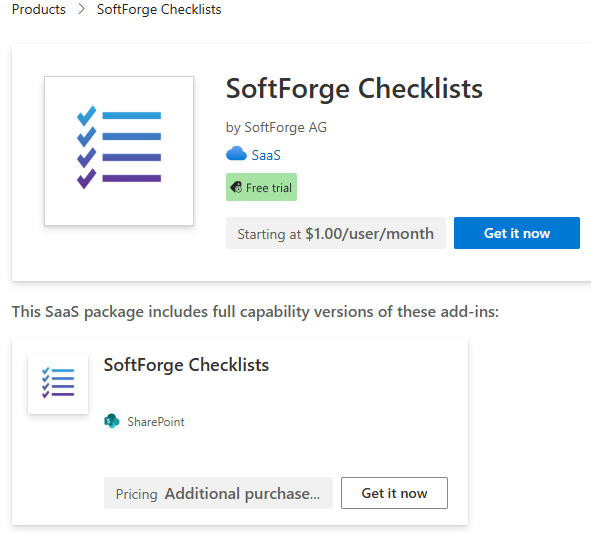591x534 pixels.
Task: Click SoftForge Checklists breadcrumb text
Action: point(159,9)
